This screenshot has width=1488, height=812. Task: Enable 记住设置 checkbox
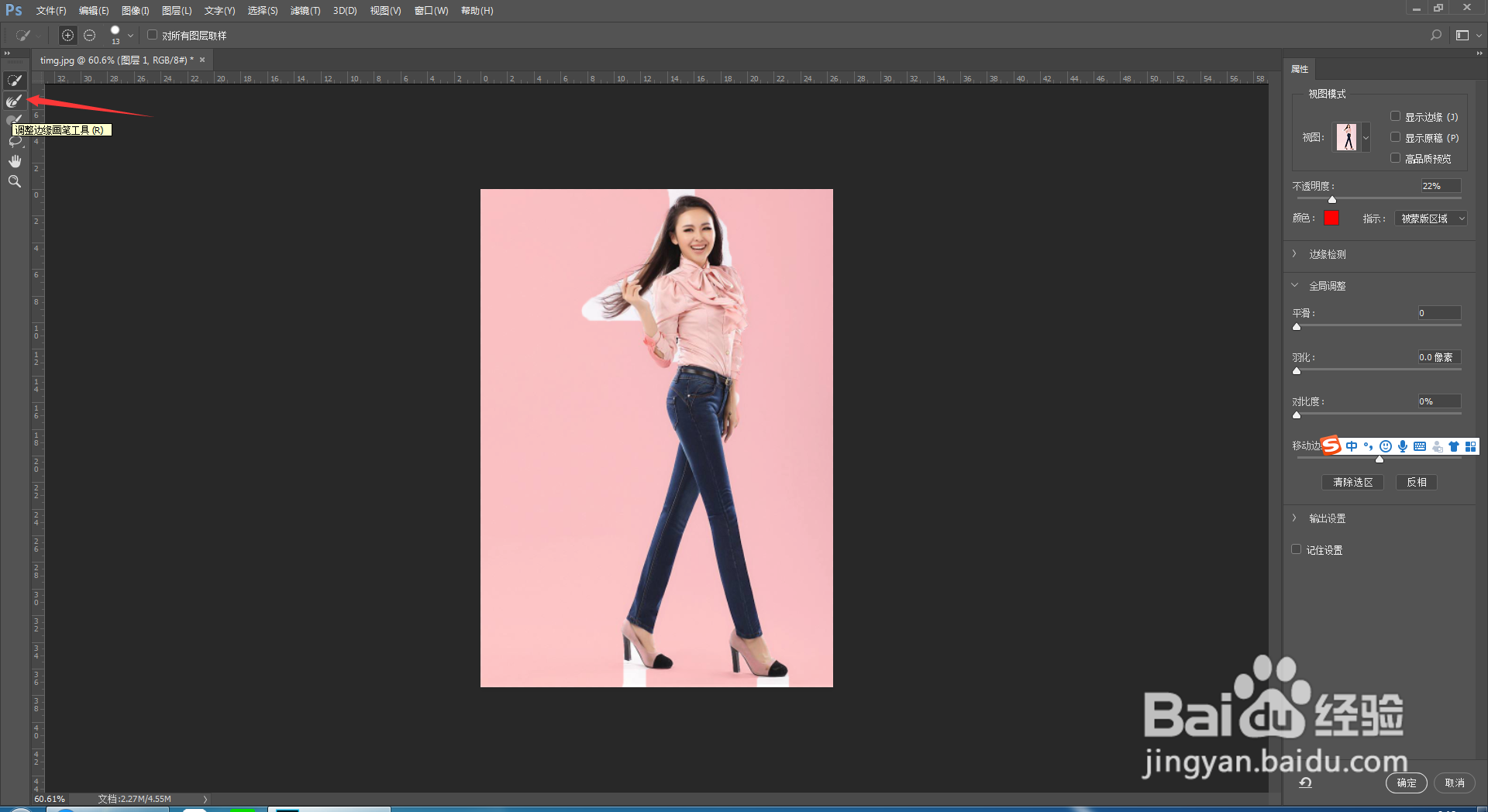point(1297,549)
